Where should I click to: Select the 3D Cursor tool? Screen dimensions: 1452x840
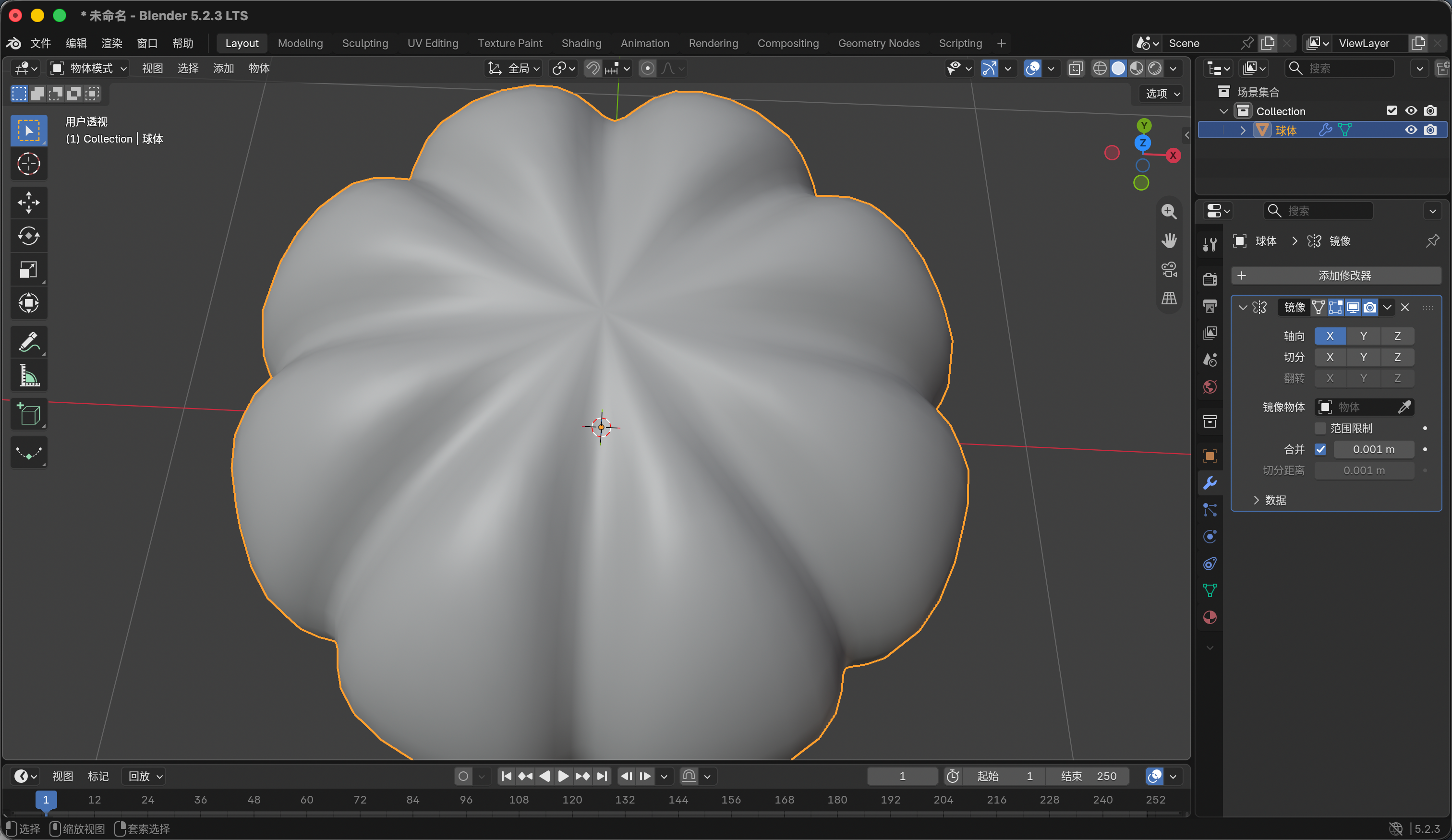coord(28,164)
